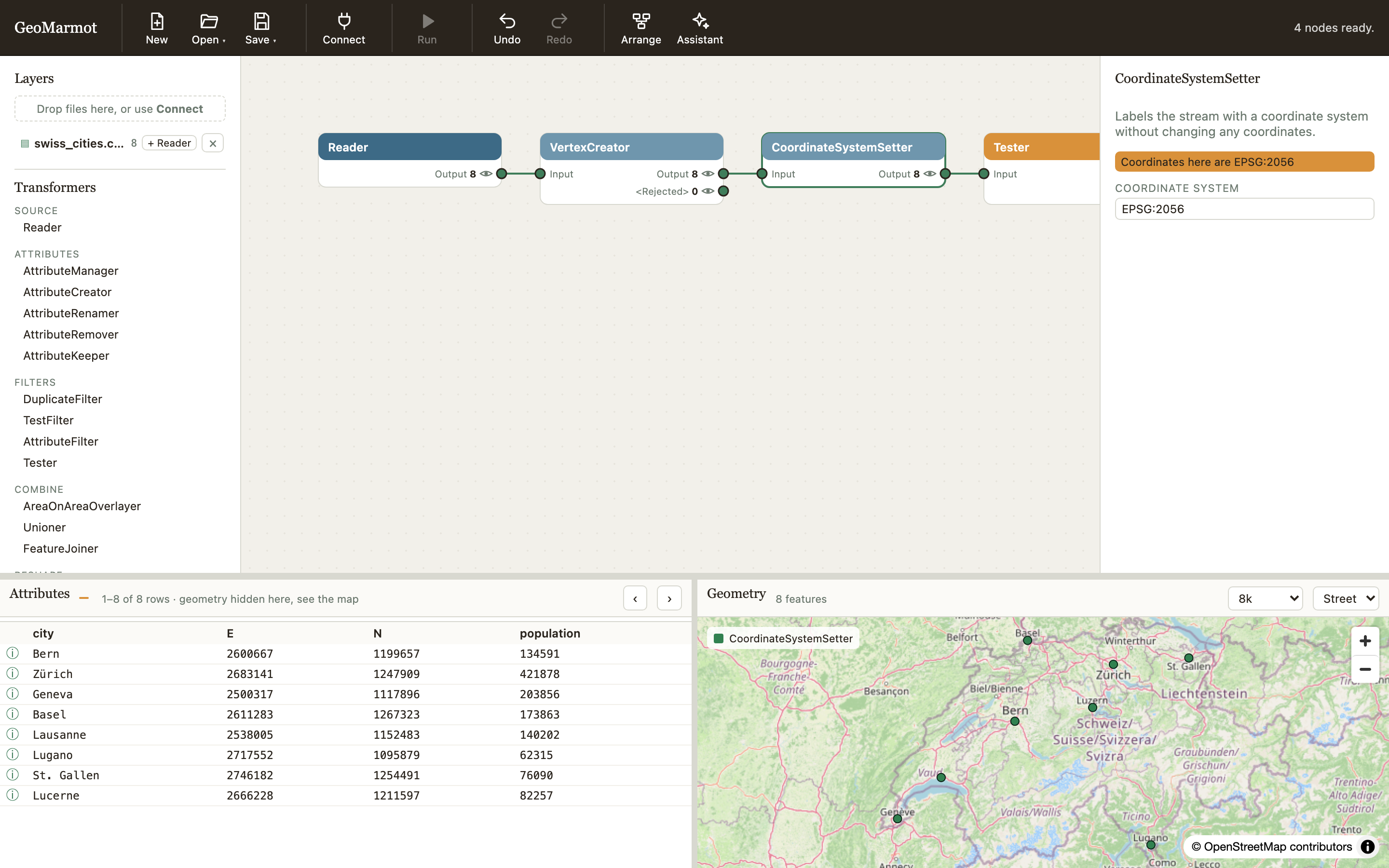Open info for the Lucerne row
The width and height of the screenshot is (1389, 868).
tap(13, 795)
